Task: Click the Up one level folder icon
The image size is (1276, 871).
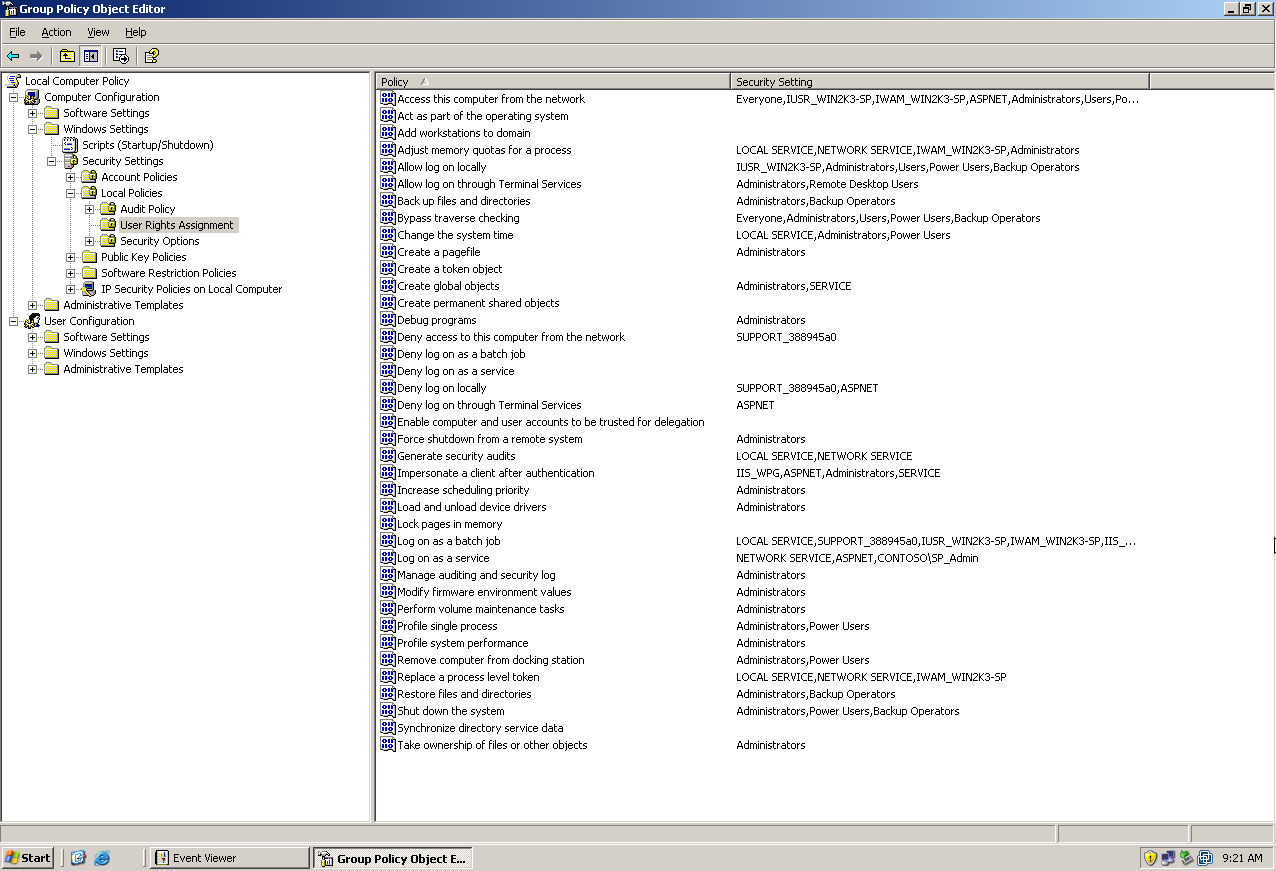Action: 67,56
